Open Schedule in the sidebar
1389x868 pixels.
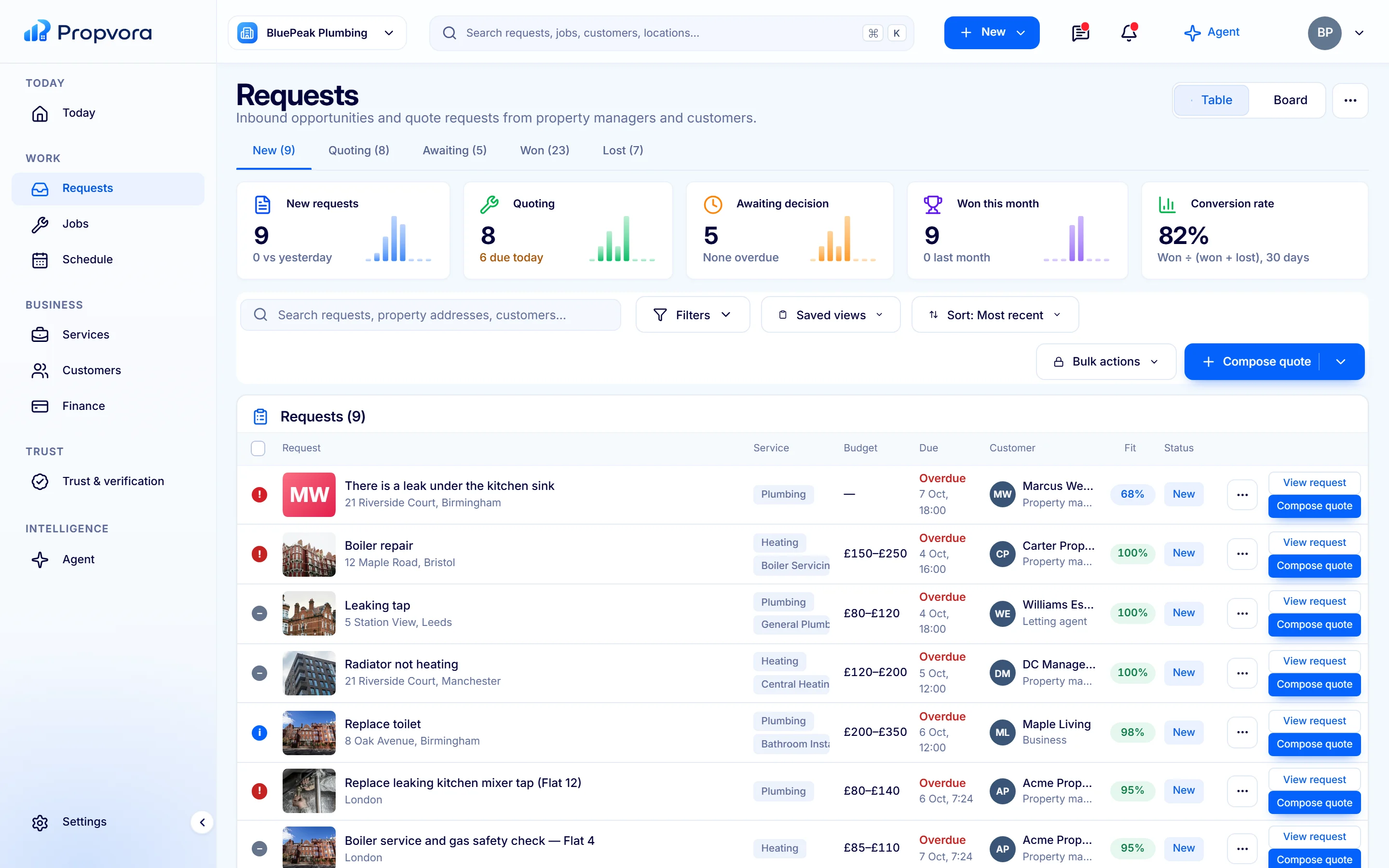pyautogui.click(x=108, y=259)
